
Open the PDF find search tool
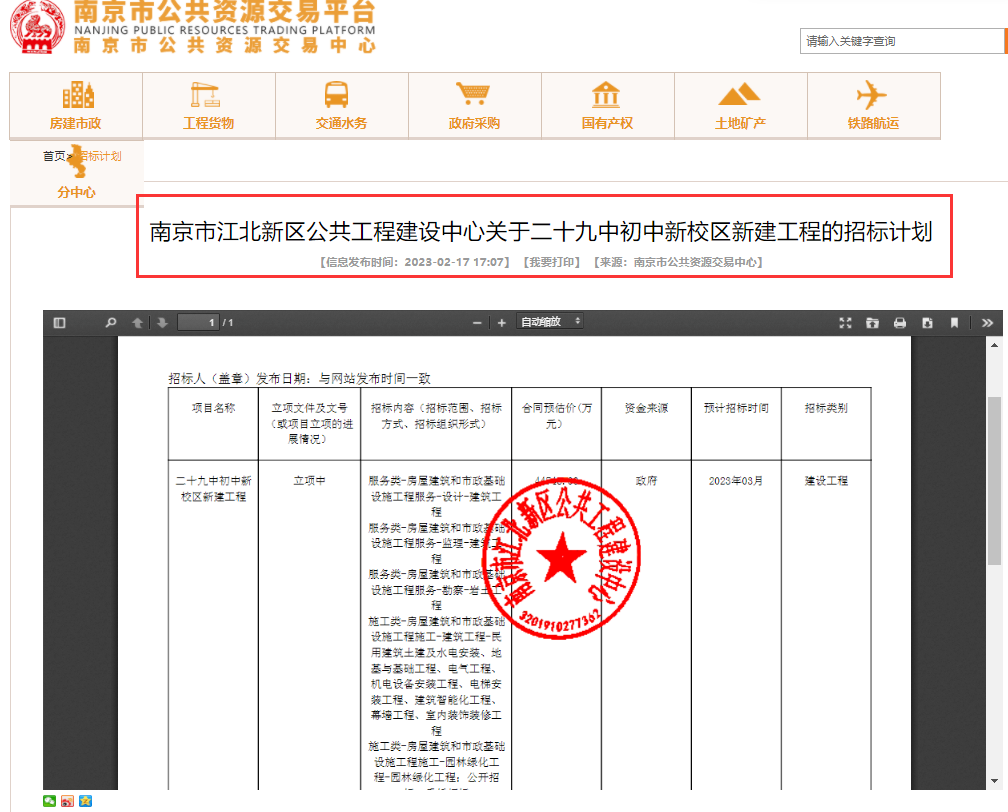[x=111, y=323]
